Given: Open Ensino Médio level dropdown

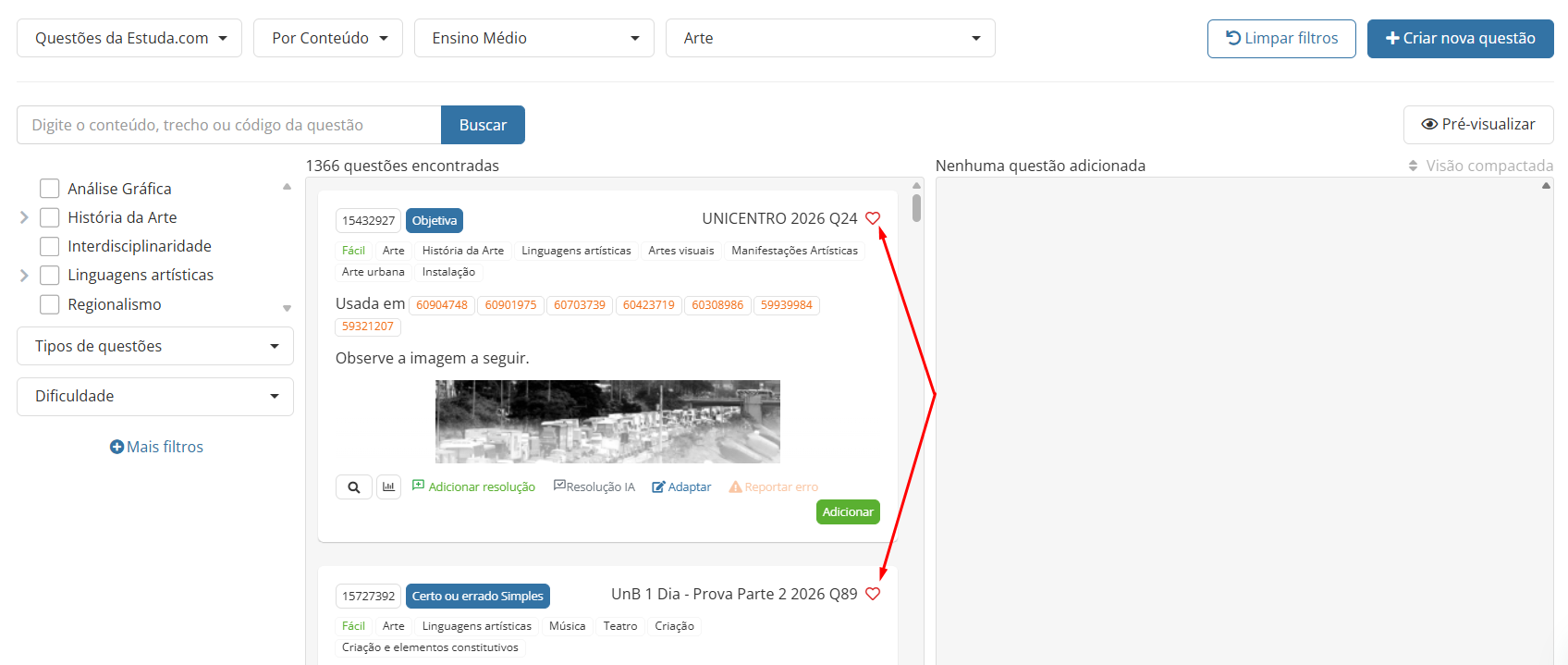Looking at the screenshot, I should (534, 38).
